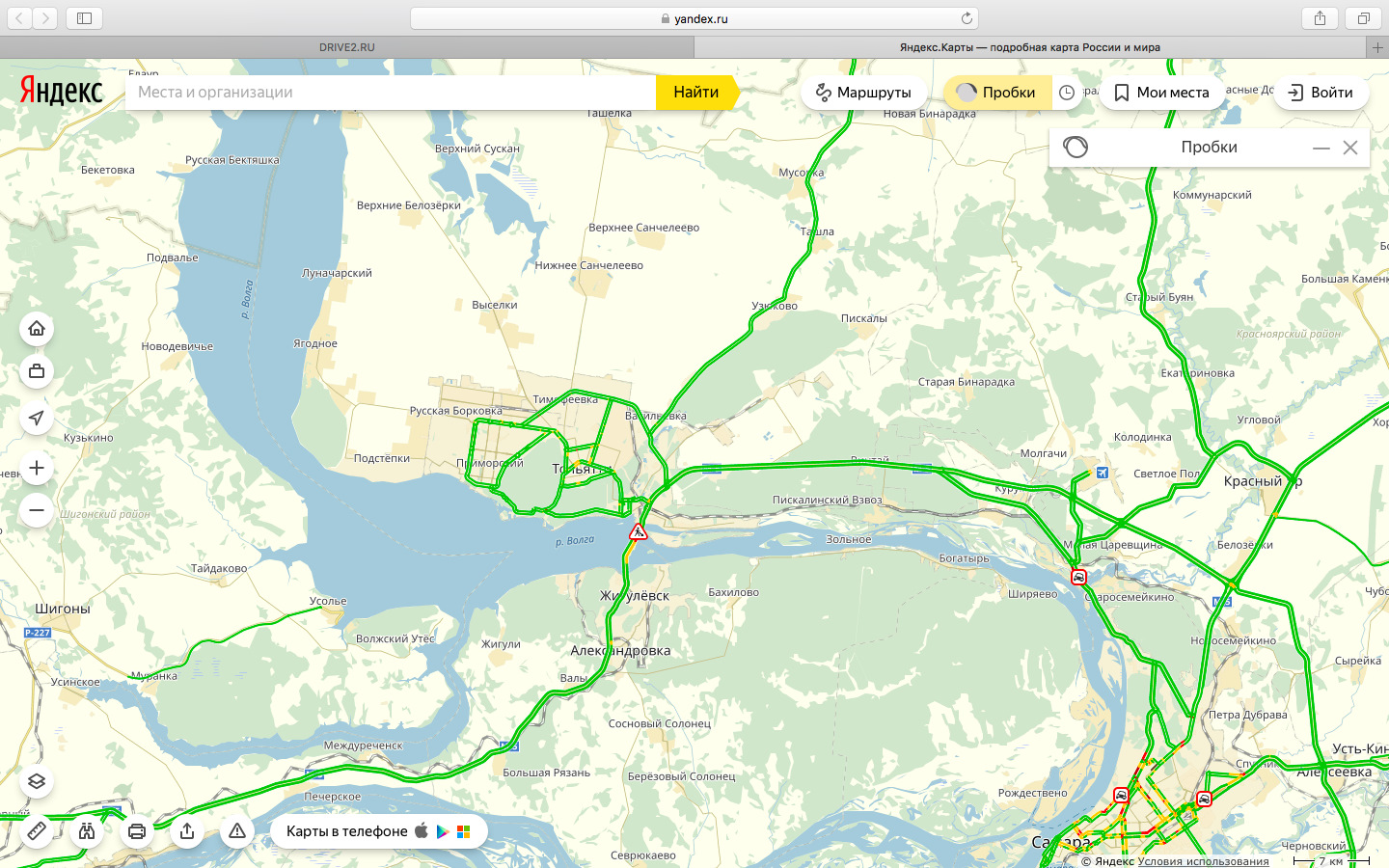
Task: Click the Шигоны town label
Action: [63, 609]
